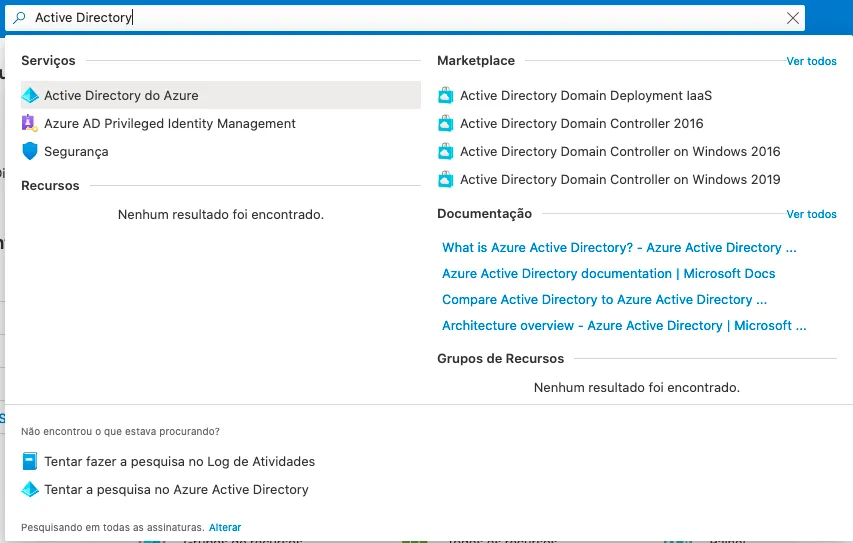Click the Privileged Identity Management icon

[x=29, y=124]
